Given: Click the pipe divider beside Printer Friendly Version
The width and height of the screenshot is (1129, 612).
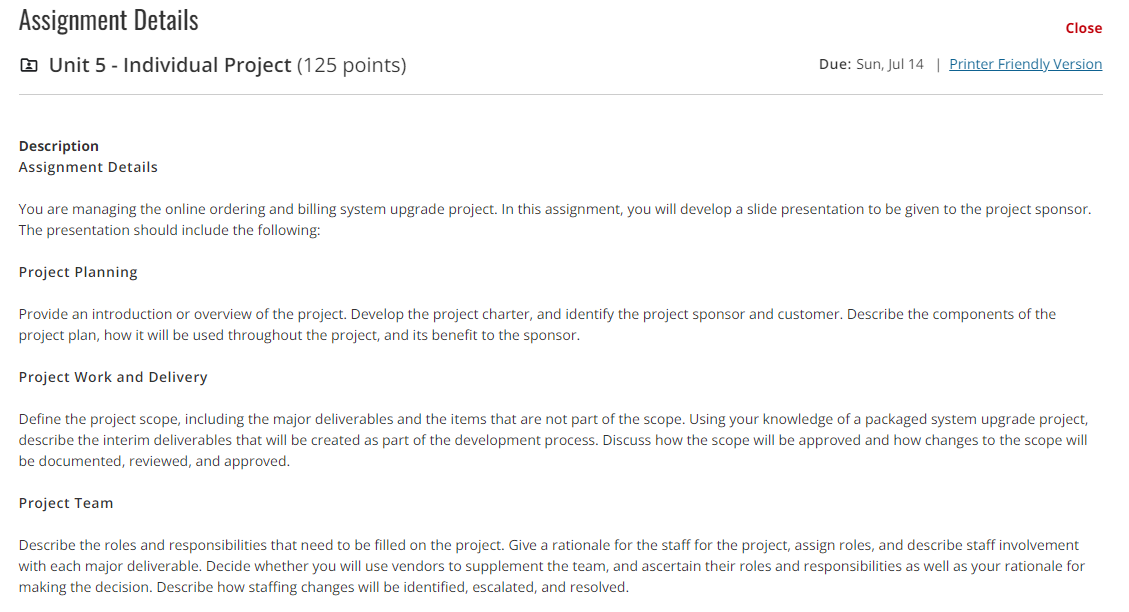Looking at the screenshot, I should (937, 64).
